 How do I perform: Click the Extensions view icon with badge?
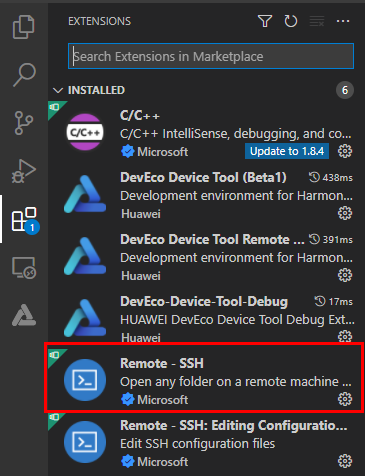tap(25, 220)
